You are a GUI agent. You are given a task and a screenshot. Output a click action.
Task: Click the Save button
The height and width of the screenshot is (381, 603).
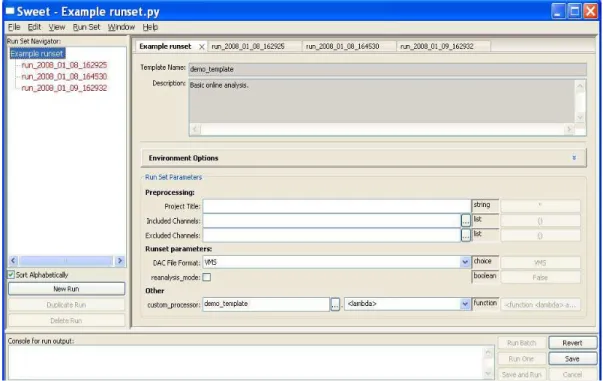tap(572, 359)
